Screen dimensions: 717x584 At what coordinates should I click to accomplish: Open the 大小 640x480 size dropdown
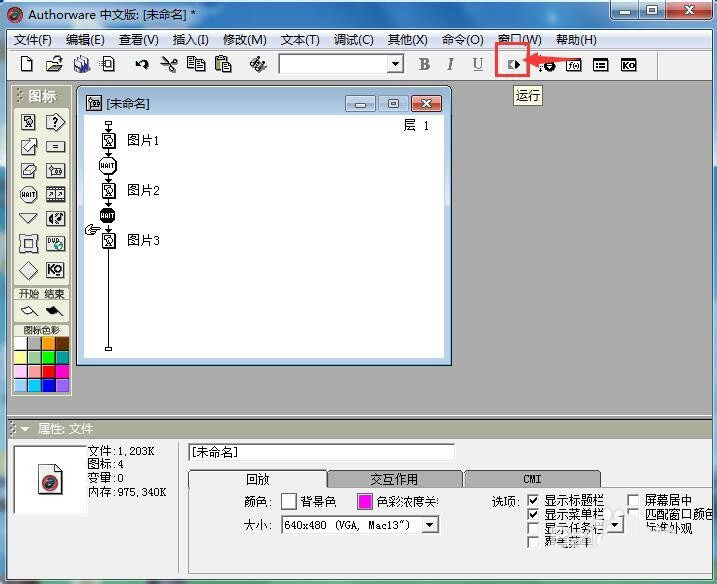[429, 525]
